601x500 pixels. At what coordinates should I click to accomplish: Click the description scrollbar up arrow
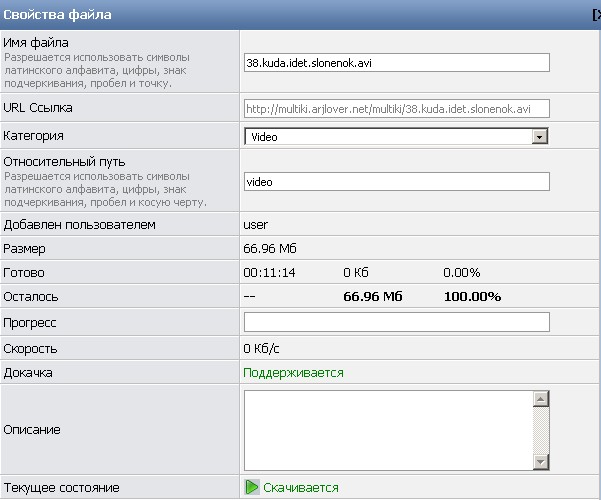click(541, 399)
